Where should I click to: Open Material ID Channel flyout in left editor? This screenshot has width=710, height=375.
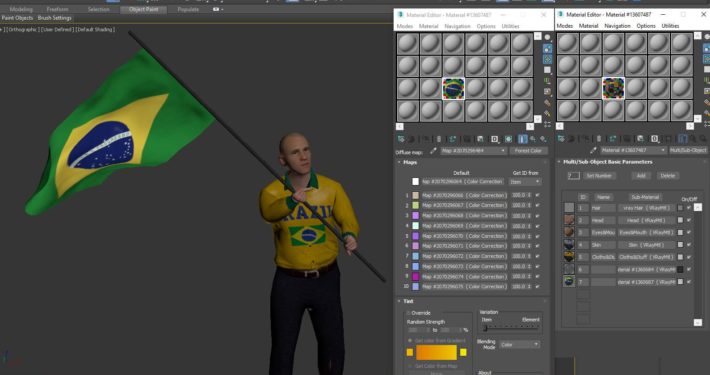tap(494, 139)
